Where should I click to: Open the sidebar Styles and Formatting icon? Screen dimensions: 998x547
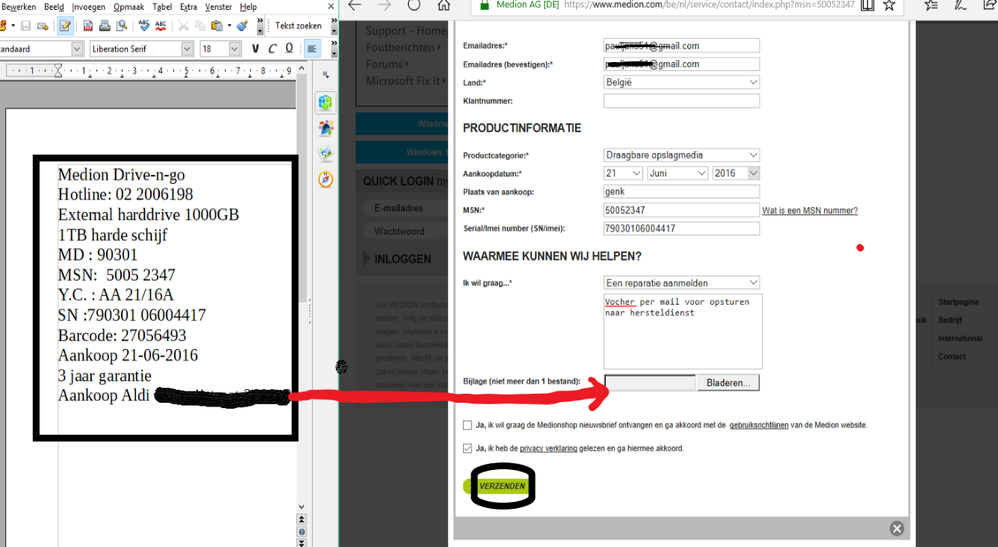326,128
